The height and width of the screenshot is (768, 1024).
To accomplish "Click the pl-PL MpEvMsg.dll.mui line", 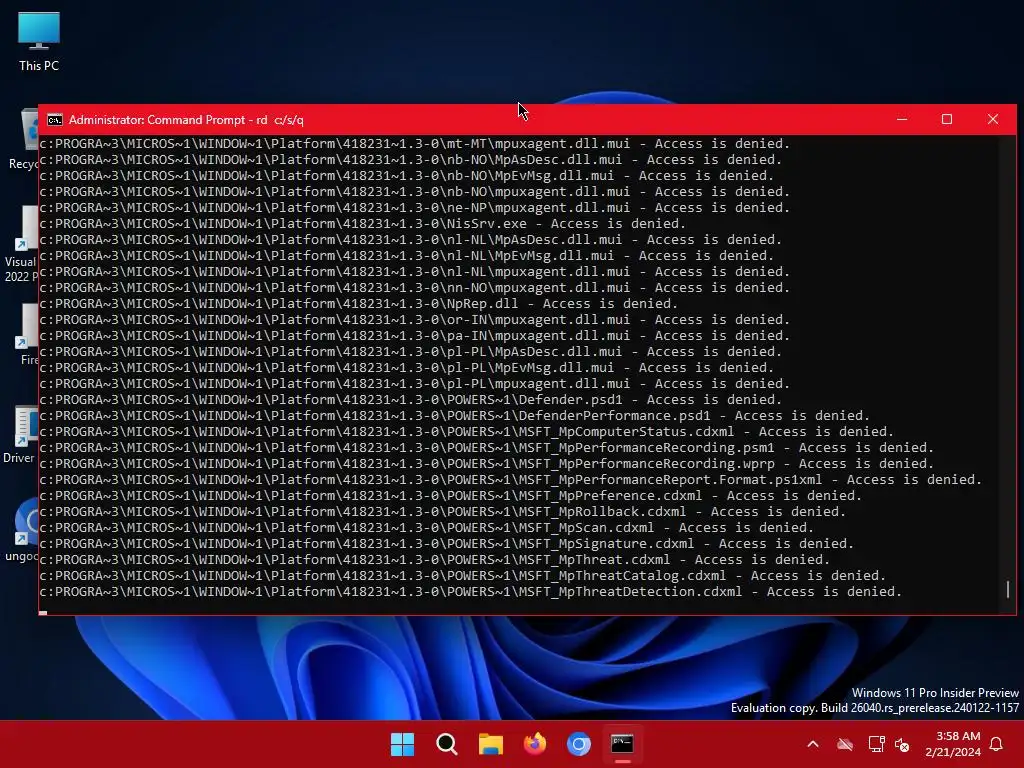I will pyautogui.click(x=407, y=368).
